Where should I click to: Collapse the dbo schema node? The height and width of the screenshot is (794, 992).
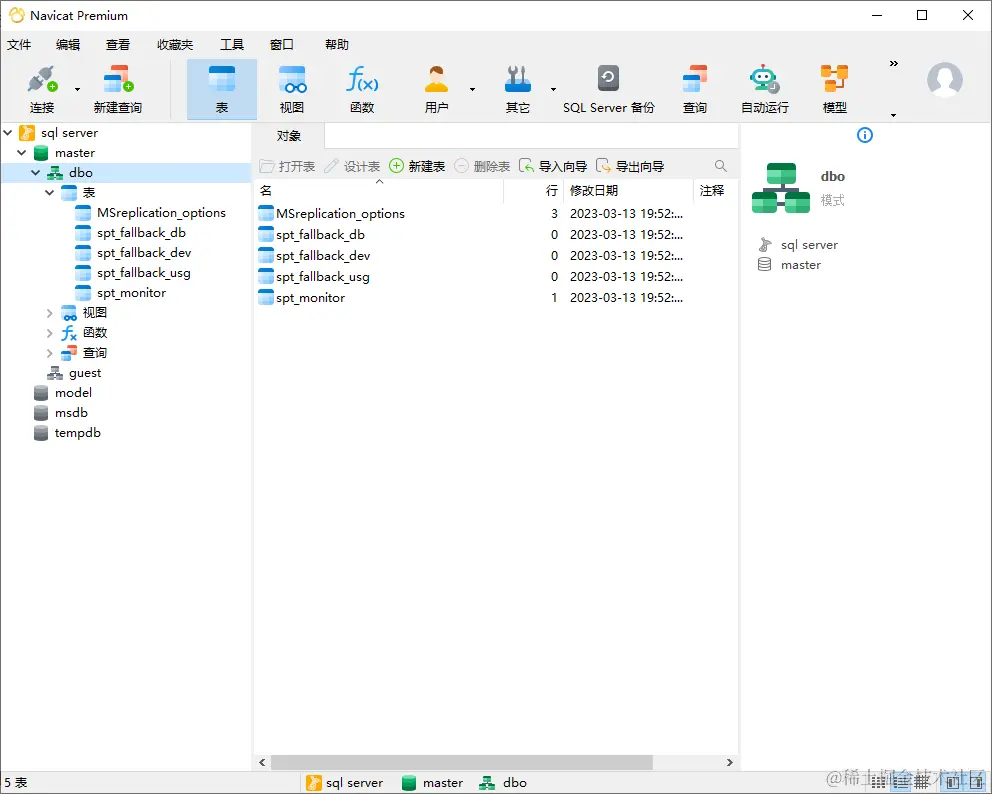35,173
